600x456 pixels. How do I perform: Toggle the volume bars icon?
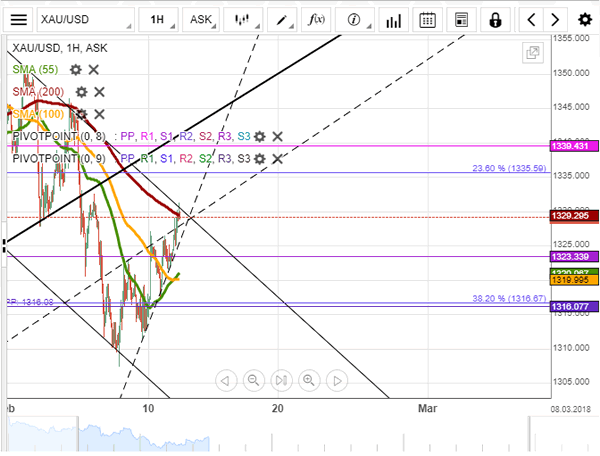point(394,20)
